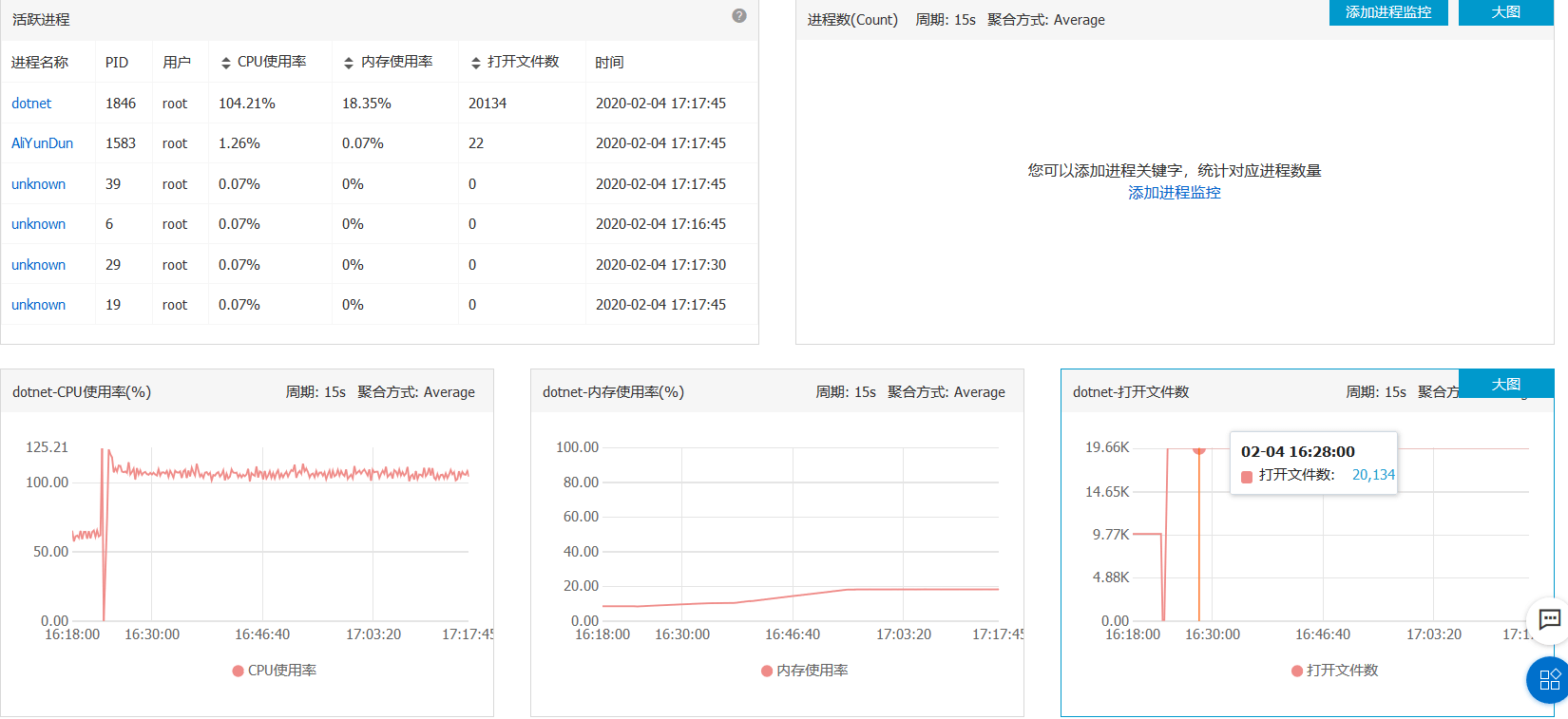Open the AliYunDun process link
The height and width of the screenshot is (719, 1568).
click(x=42, y=143)
